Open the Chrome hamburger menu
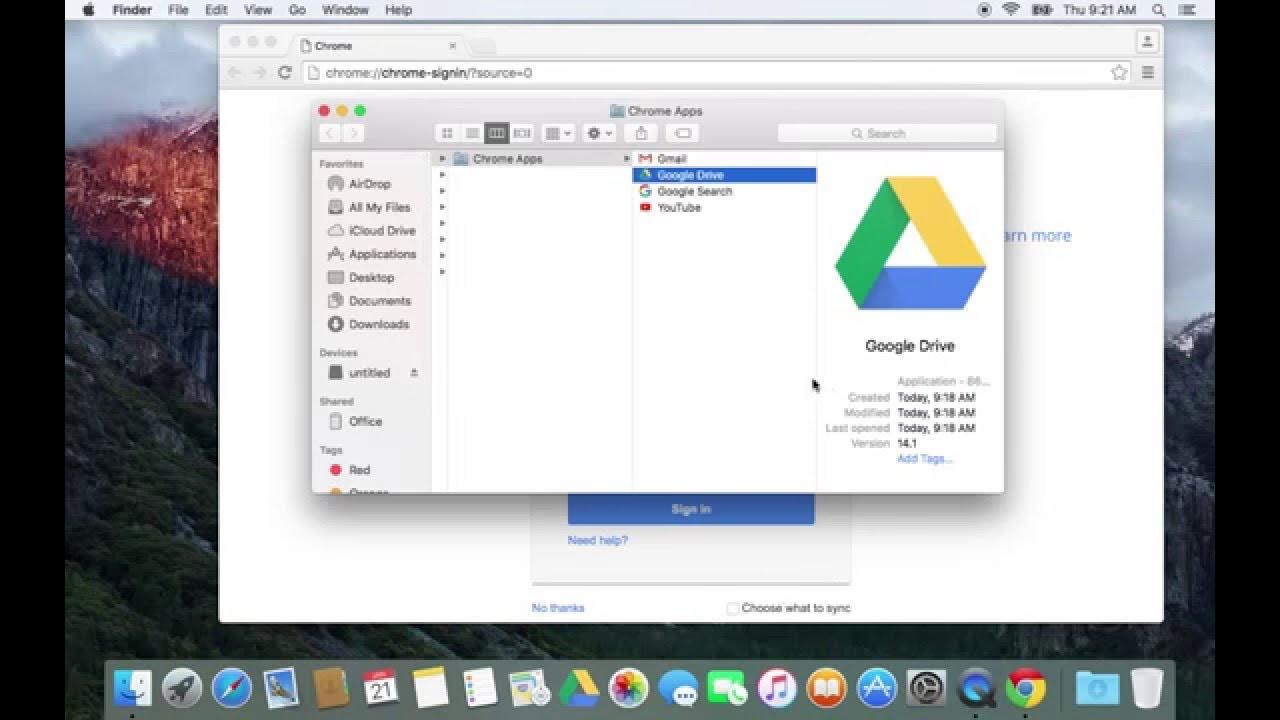Viewport: 1280px width, 720px height. tap(1148, 73)
